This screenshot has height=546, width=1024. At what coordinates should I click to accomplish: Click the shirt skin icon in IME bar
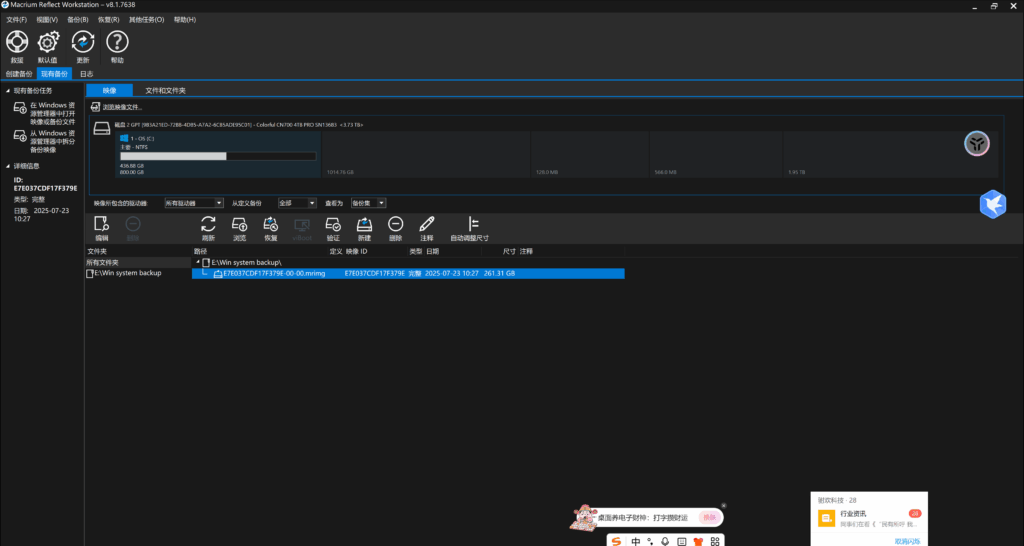point(698,541)
